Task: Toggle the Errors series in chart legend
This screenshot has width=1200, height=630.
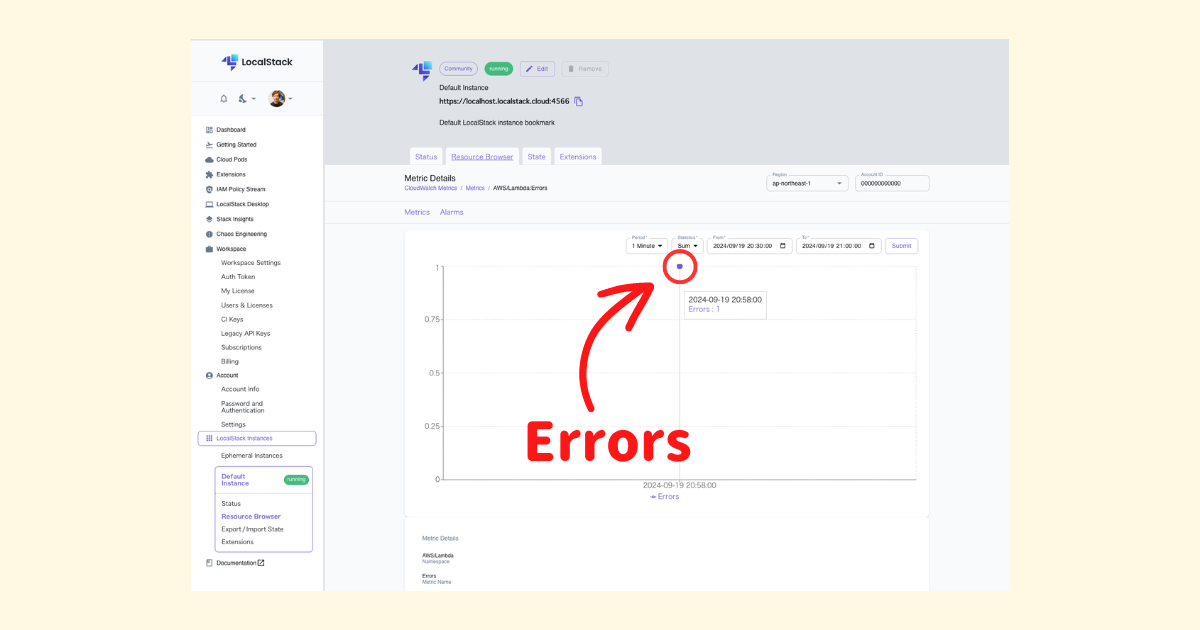Action: [x=665, y=497]
